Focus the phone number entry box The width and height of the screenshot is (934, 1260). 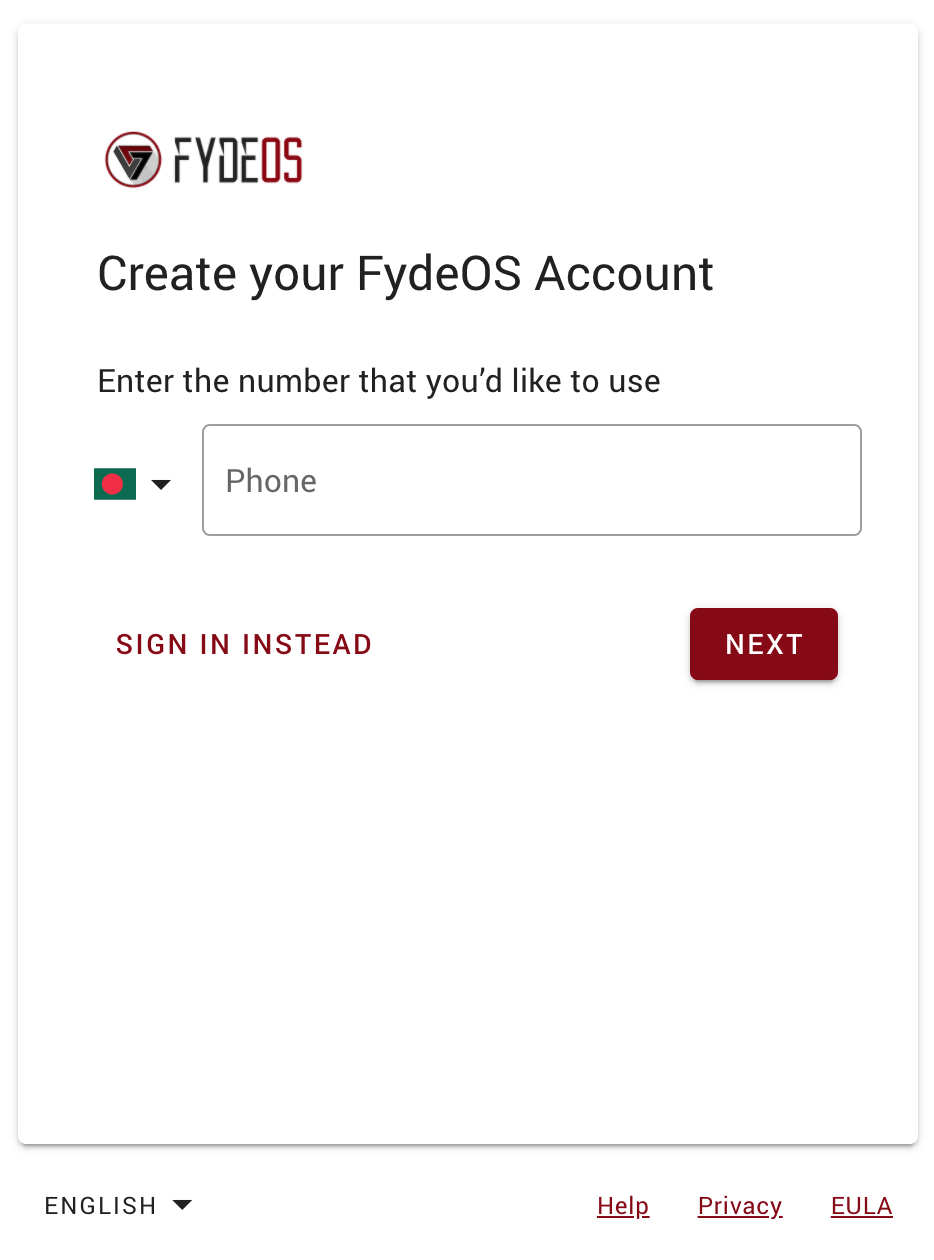tap(531, 480)
